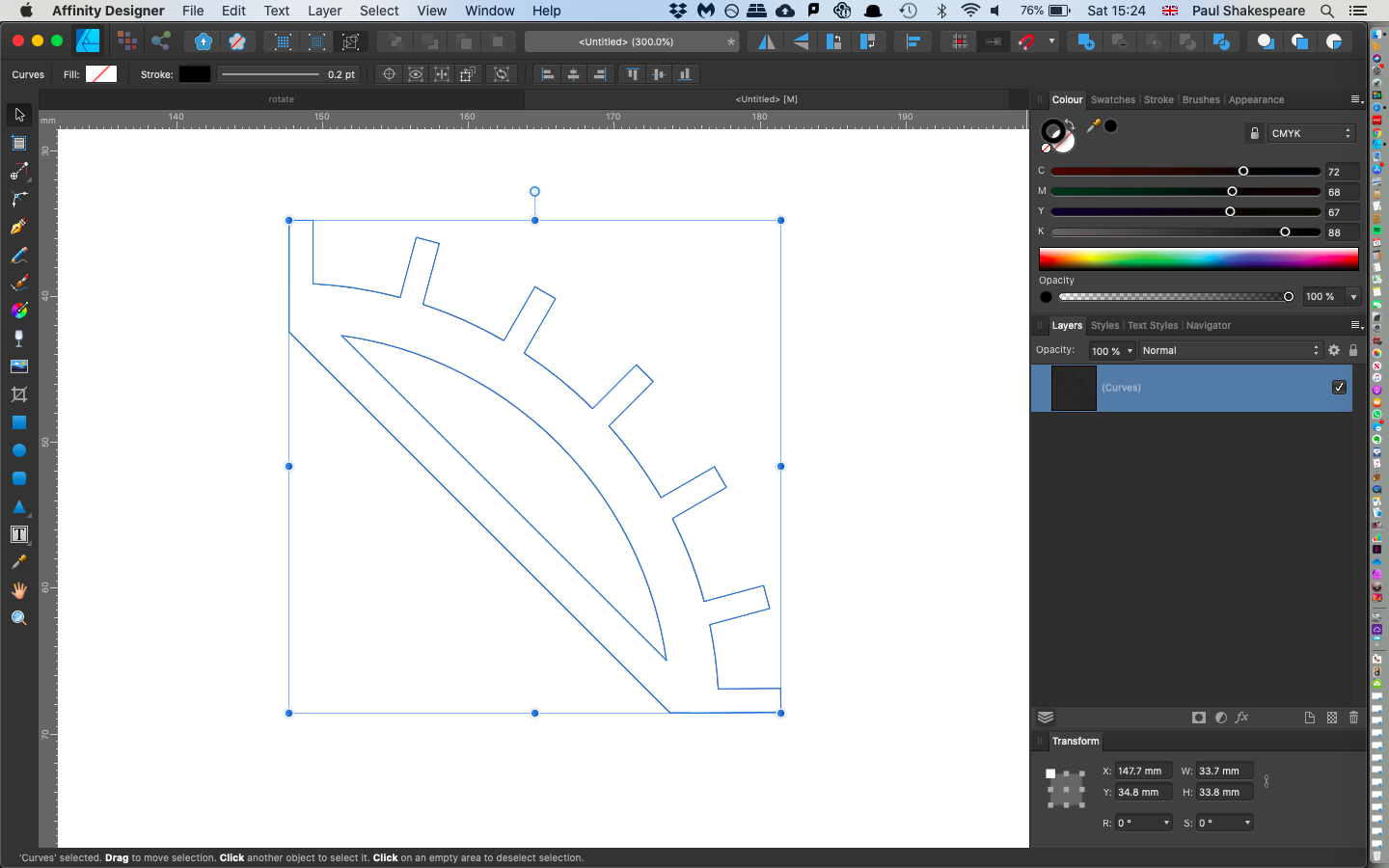The image size is (1389, 868).
Task: Select the Ellipse tool
Action: [19, 450]
